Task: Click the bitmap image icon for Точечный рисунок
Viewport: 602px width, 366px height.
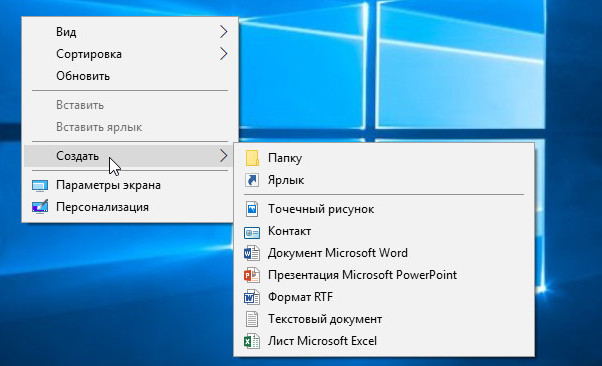Action: pyautogui.click(x=252, y=209)
